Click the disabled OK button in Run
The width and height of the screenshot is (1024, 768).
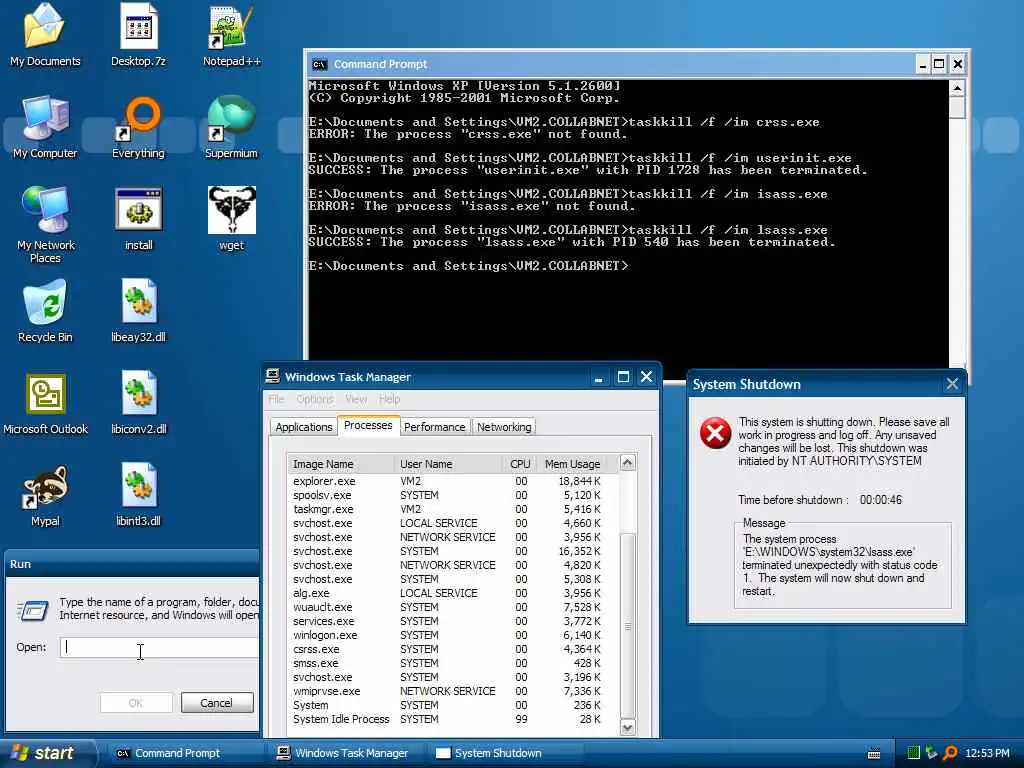pos(136,703)
